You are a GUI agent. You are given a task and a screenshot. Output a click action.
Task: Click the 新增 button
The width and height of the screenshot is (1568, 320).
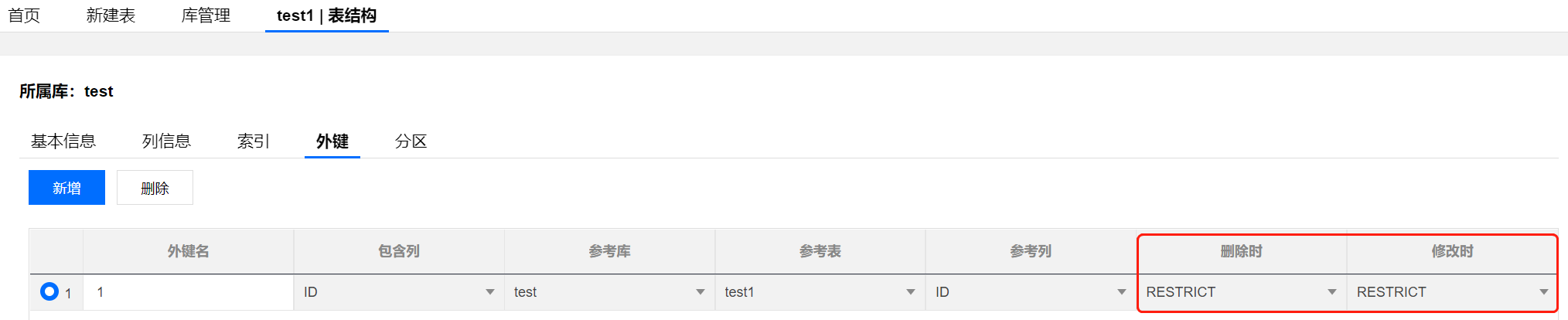66,188
